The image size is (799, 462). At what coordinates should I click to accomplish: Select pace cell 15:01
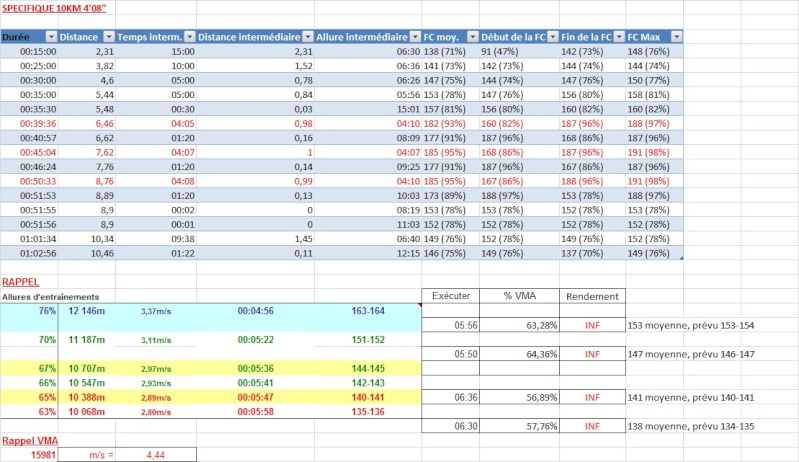(368, 109)
